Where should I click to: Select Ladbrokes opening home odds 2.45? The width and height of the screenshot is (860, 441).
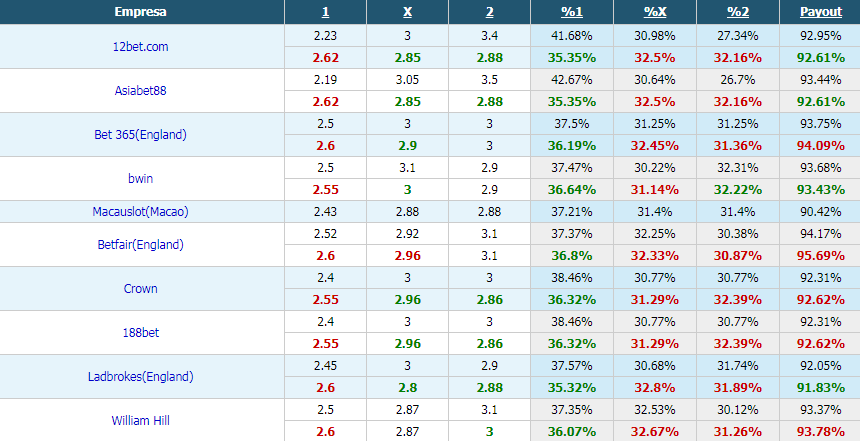(x=325, y=365)
